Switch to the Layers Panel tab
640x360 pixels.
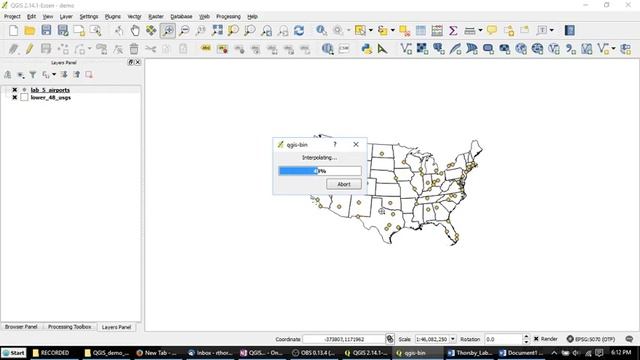[116, 327]
